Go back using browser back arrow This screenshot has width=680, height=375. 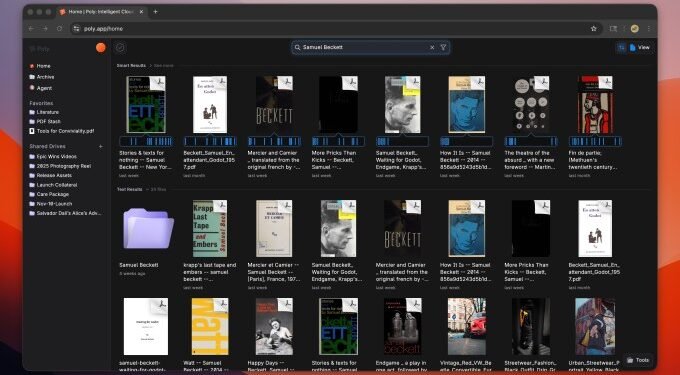(x=31, y=29)
